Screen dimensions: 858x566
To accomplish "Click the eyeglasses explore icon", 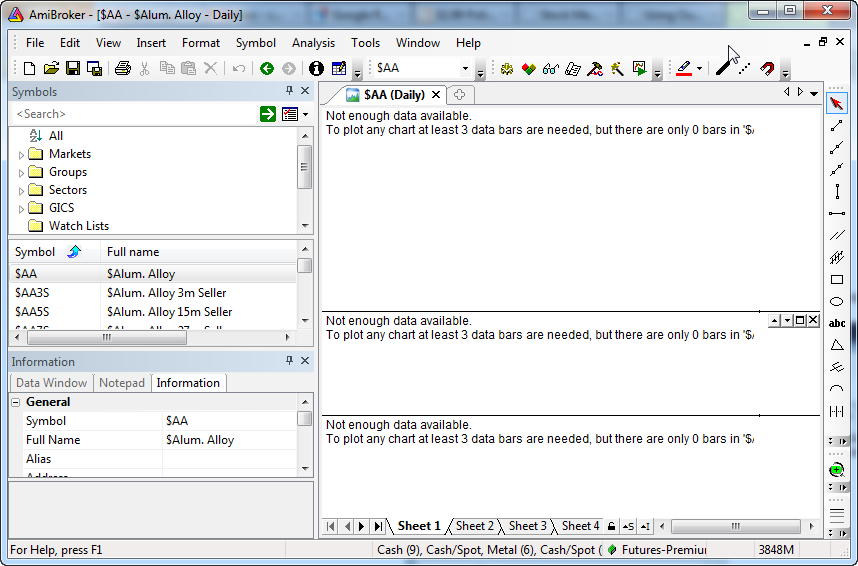I will pyautogui.click(x=550, y=68).
